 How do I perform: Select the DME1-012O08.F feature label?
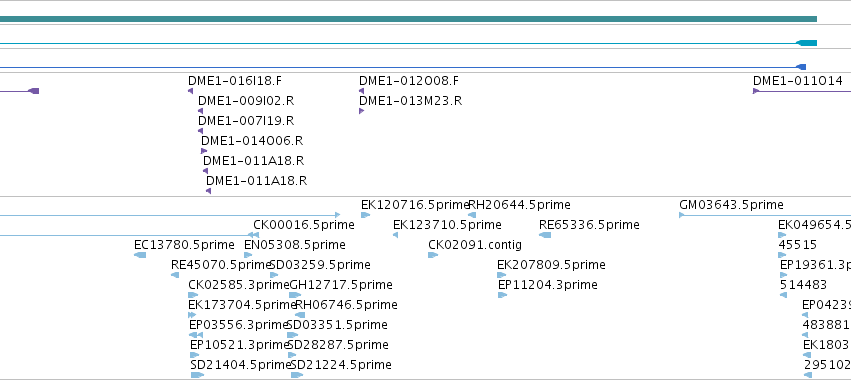(x=409, y=81)
